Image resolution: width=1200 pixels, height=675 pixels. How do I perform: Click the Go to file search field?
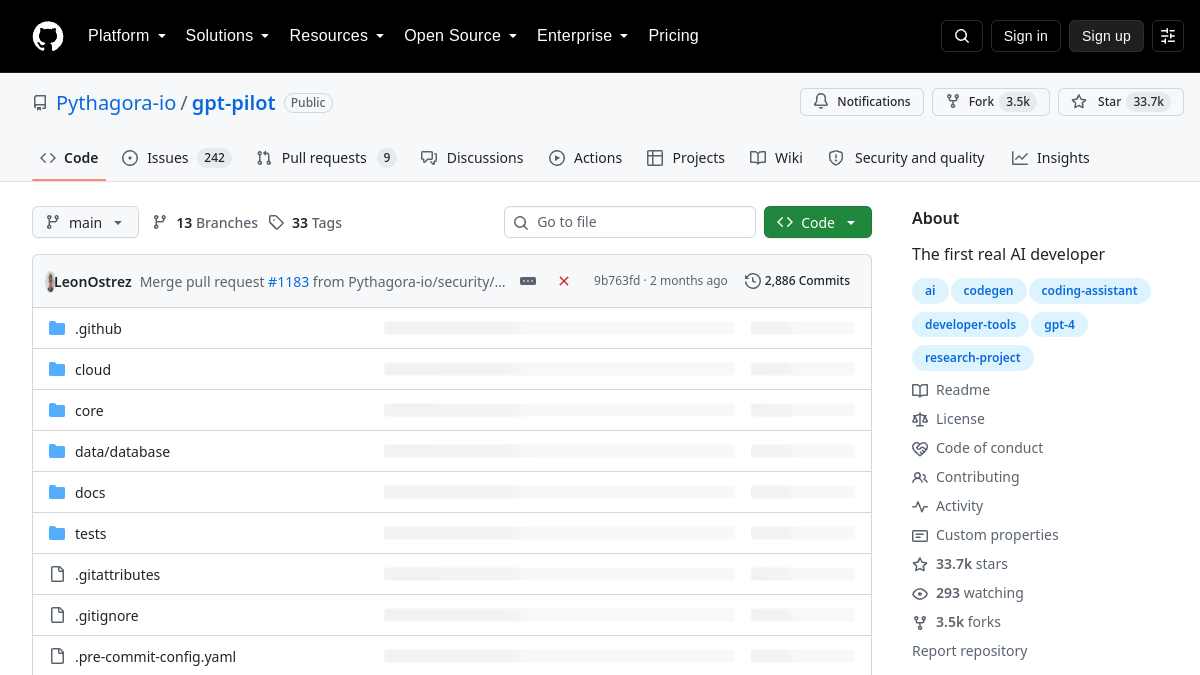point(630,222)
